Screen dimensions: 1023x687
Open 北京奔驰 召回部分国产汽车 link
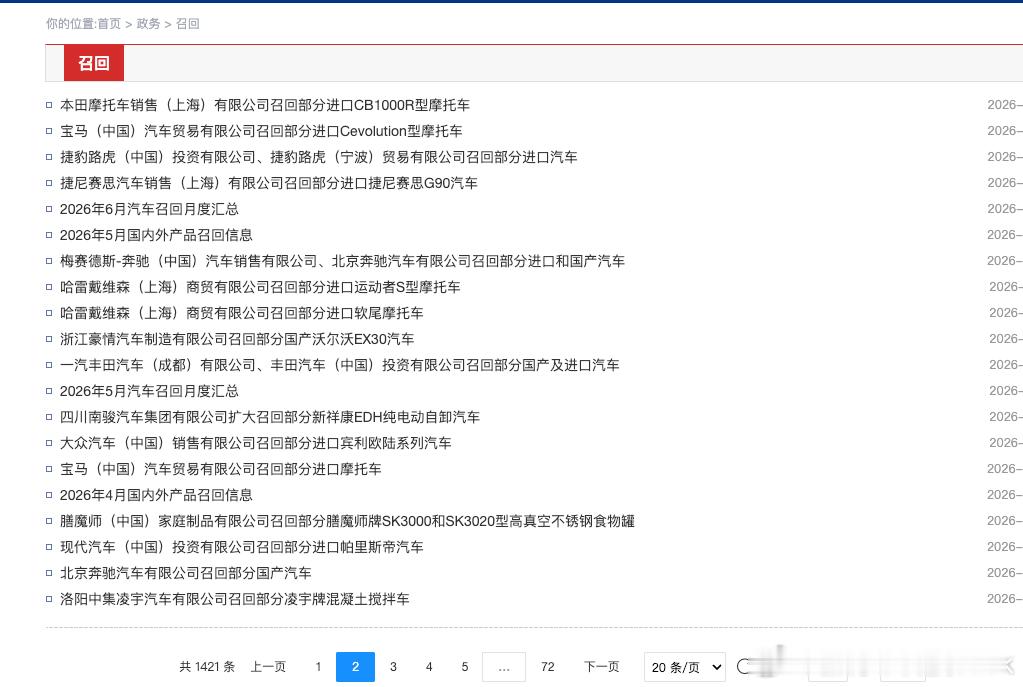pos(185,573)
